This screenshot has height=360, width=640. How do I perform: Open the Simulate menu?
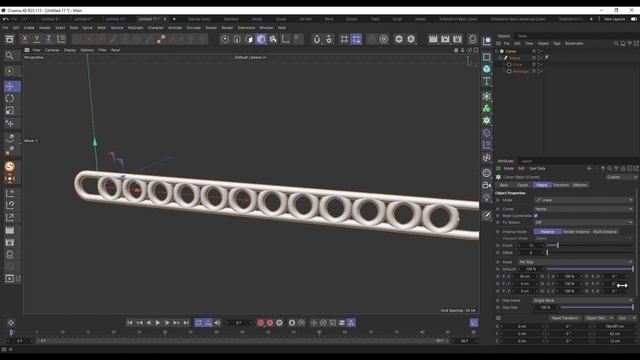(x=193, y=28)
